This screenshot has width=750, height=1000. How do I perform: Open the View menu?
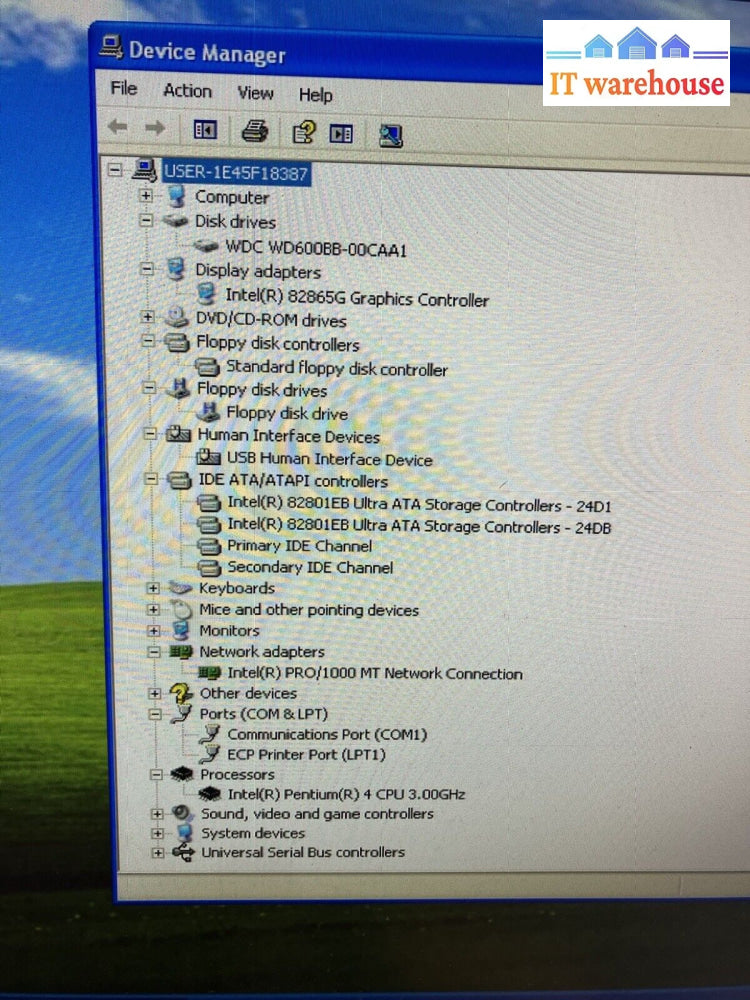[x=255, y=93]
